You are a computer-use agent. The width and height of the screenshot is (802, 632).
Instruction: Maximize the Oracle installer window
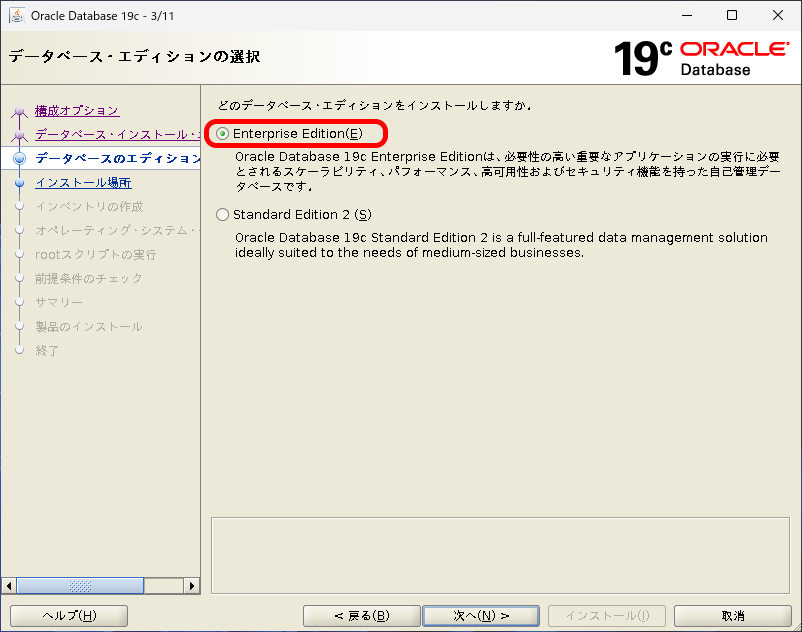732,15
